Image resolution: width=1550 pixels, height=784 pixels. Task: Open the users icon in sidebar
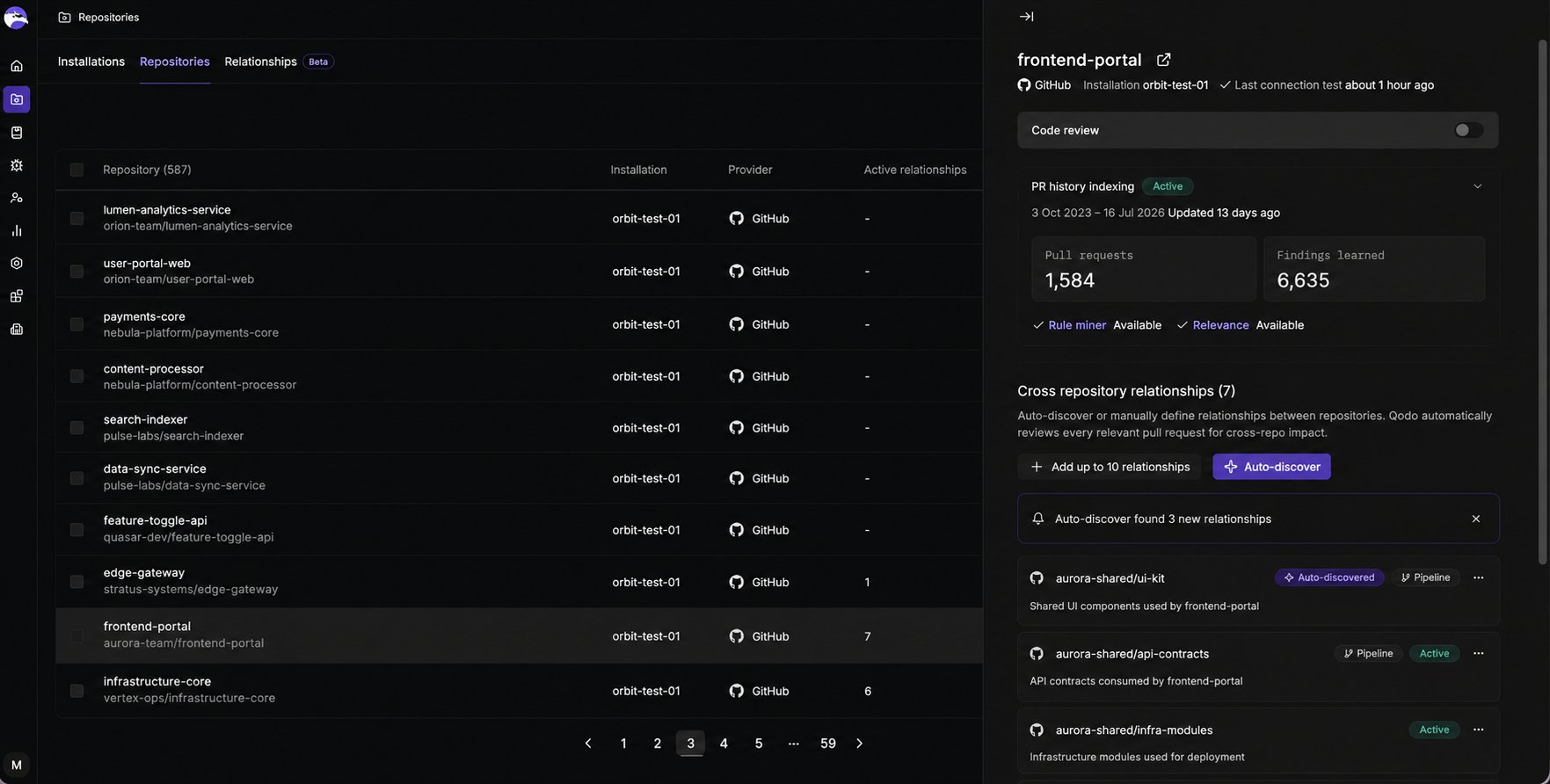(x=17, y=198)
